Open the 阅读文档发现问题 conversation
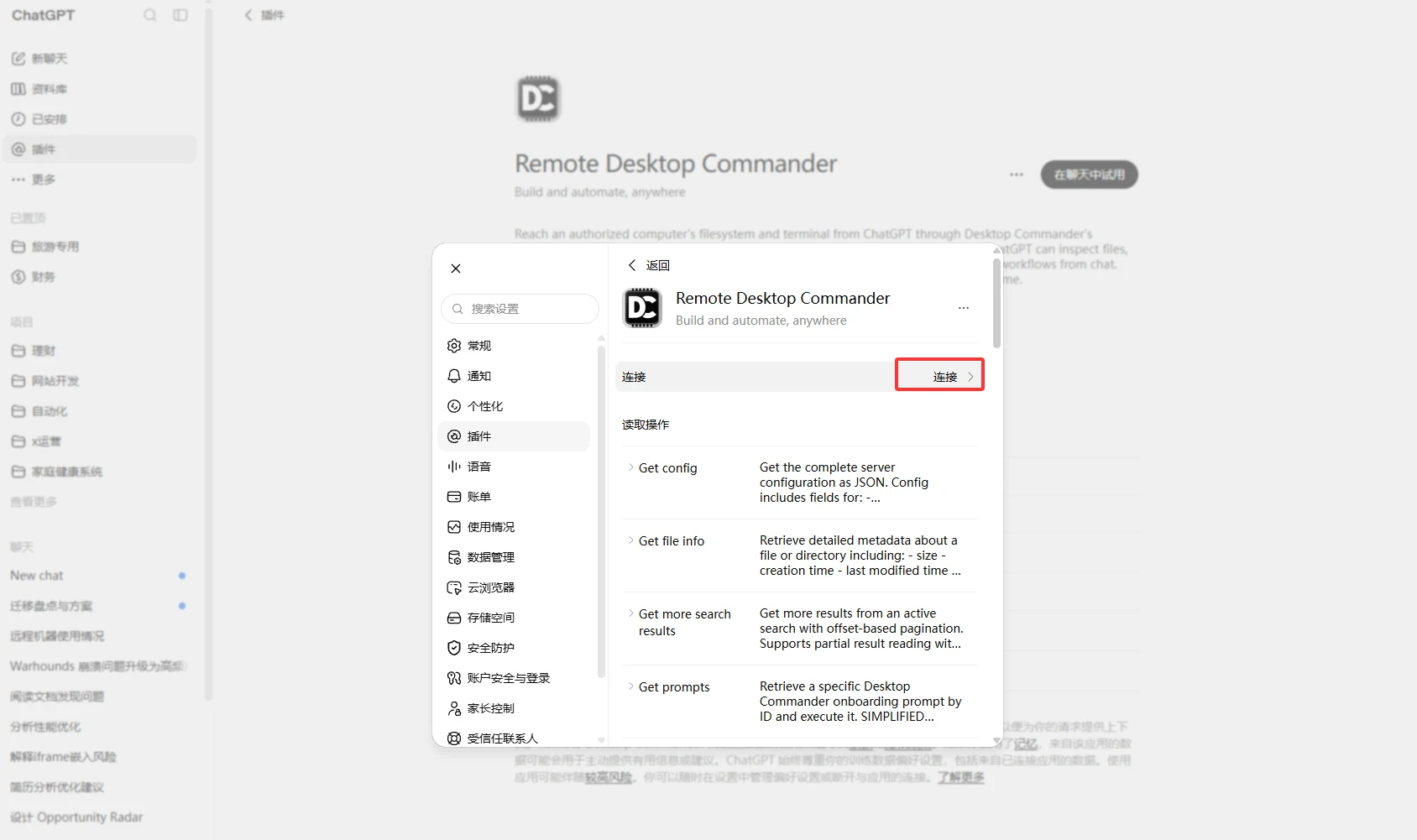 (99, 697)
